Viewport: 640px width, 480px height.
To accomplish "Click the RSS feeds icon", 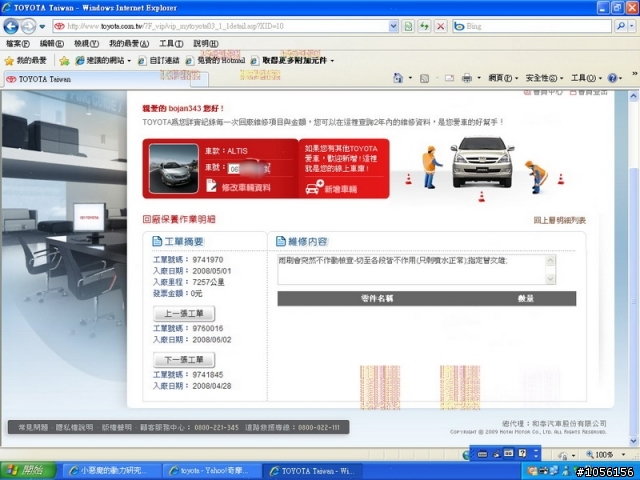I will (424, 78).
